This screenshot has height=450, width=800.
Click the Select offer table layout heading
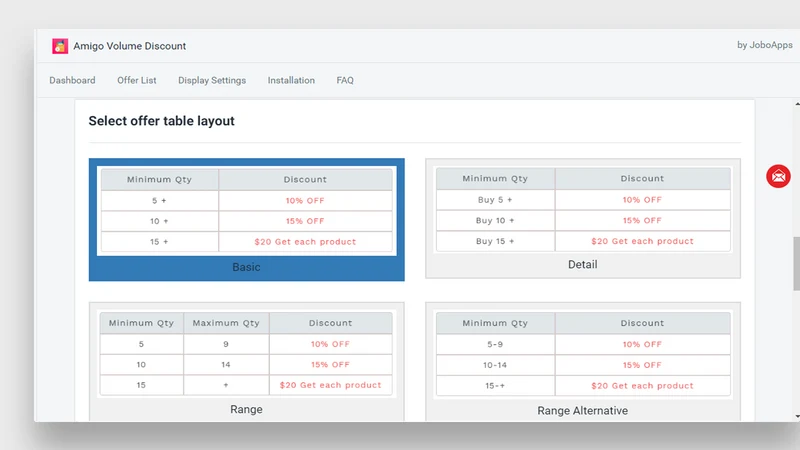tap(161, 121)
